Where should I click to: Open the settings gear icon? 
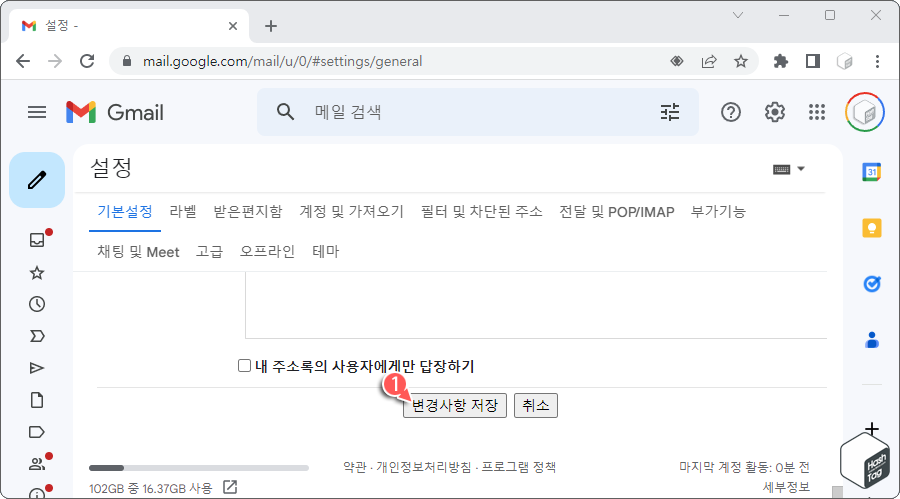pos(774,112)
